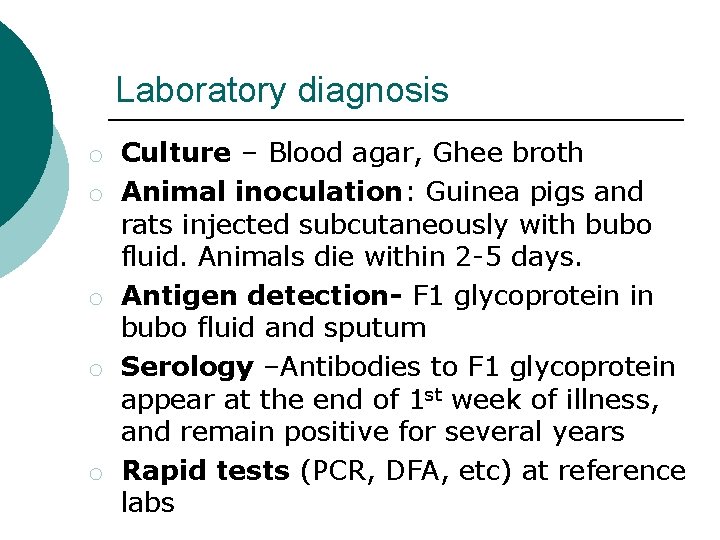Click the bold "Animal inoculation" heading

tap(262, 191)
